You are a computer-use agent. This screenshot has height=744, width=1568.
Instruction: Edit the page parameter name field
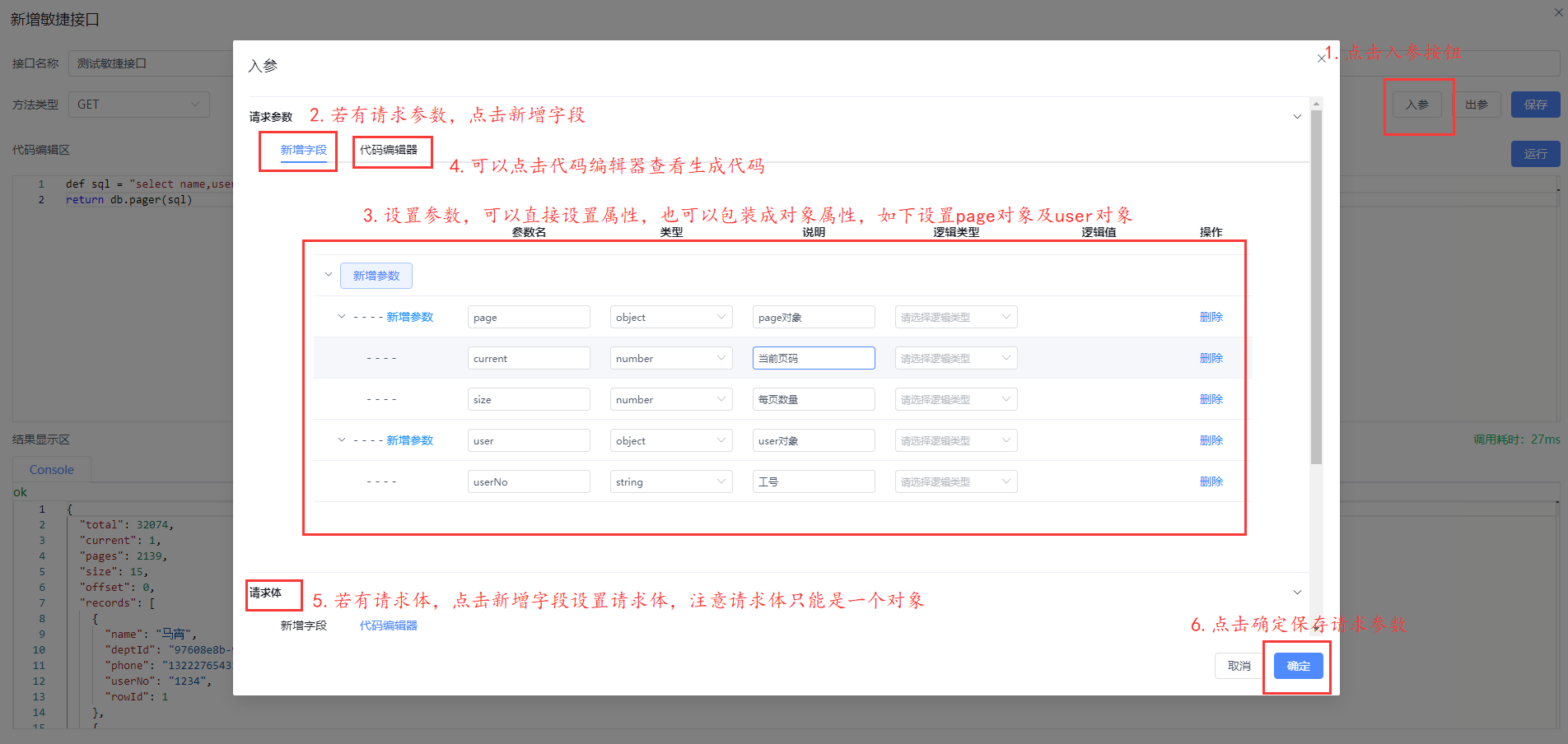click(529, 317)
